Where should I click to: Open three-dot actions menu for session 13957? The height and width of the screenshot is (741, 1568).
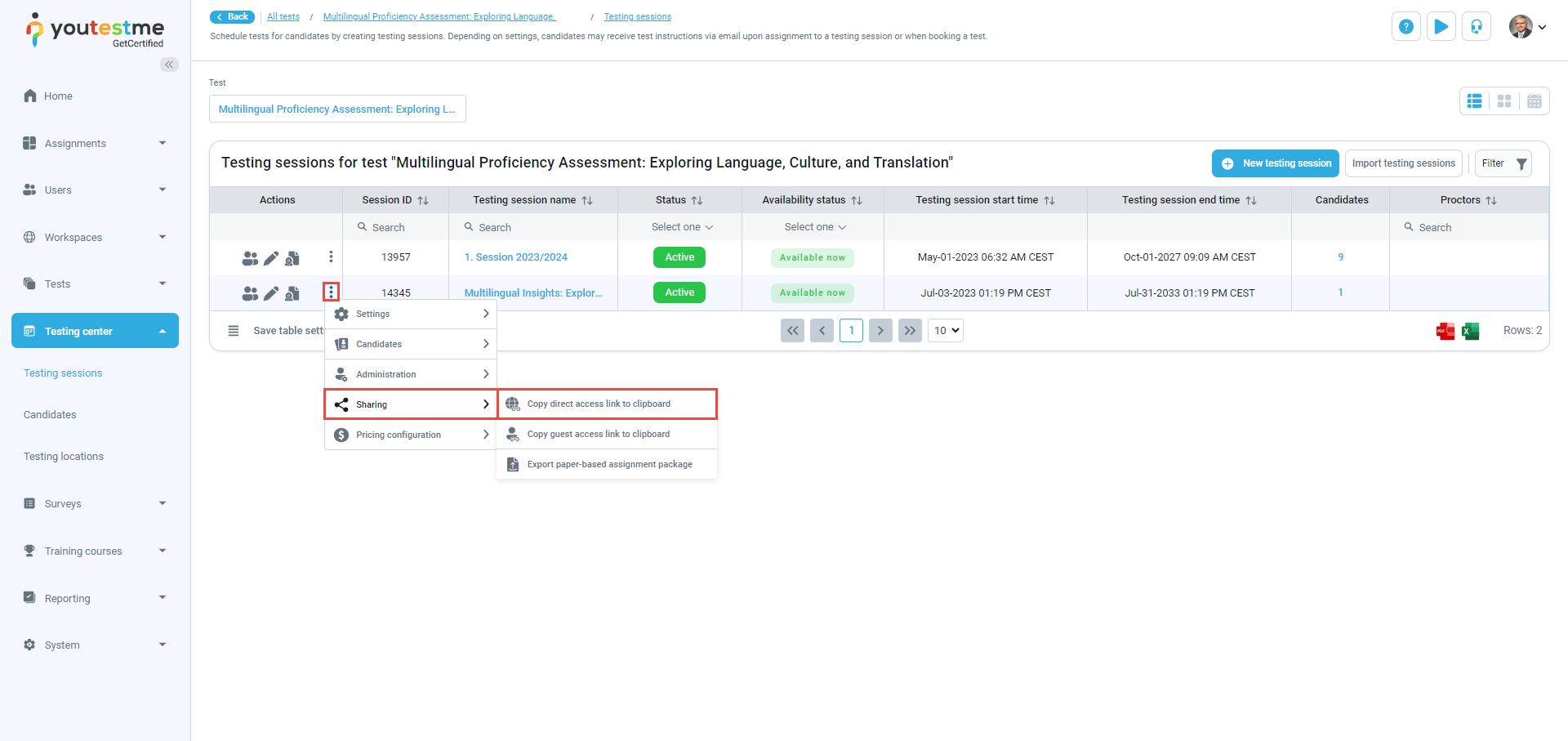[x=331, y=257]
